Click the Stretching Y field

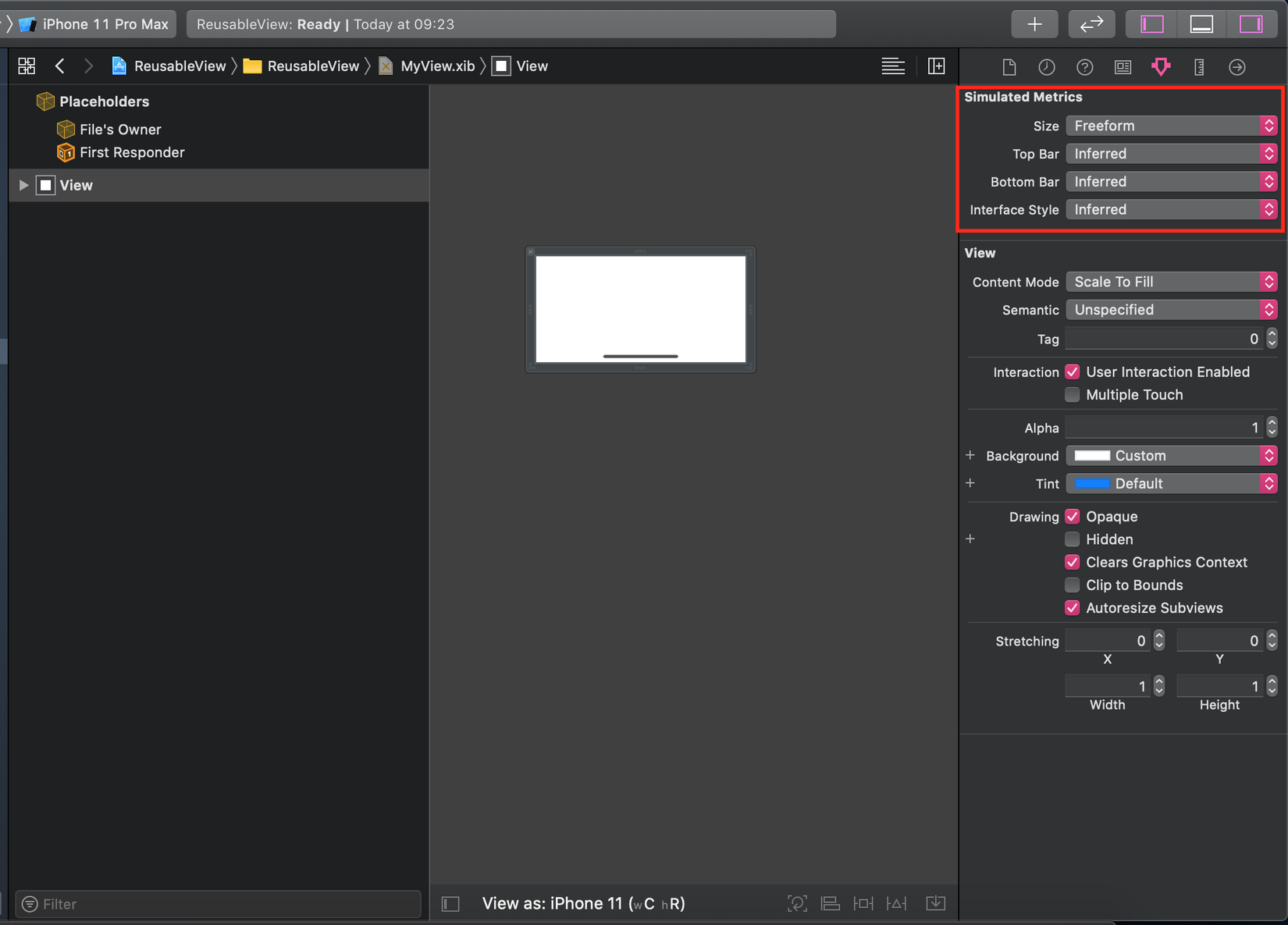[x=1220, y=641]
